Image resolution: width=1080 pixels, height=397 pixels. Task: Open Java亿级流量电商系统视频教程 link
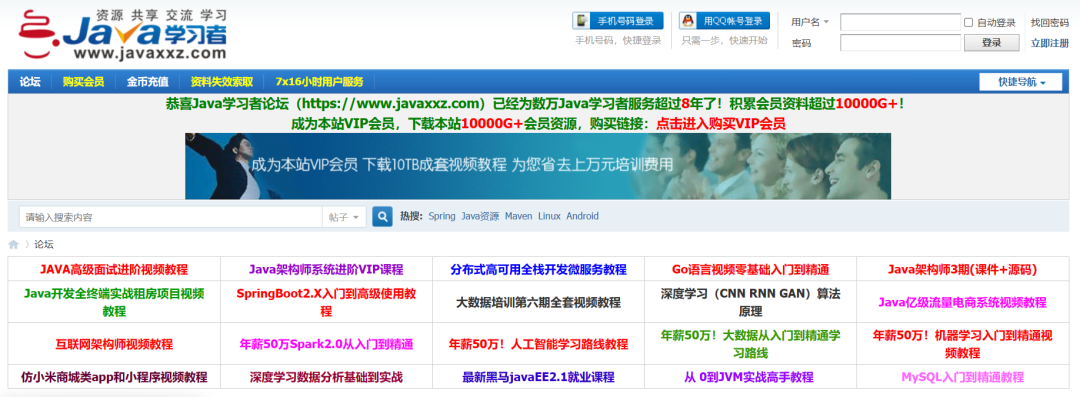click(x=962, y=303)
